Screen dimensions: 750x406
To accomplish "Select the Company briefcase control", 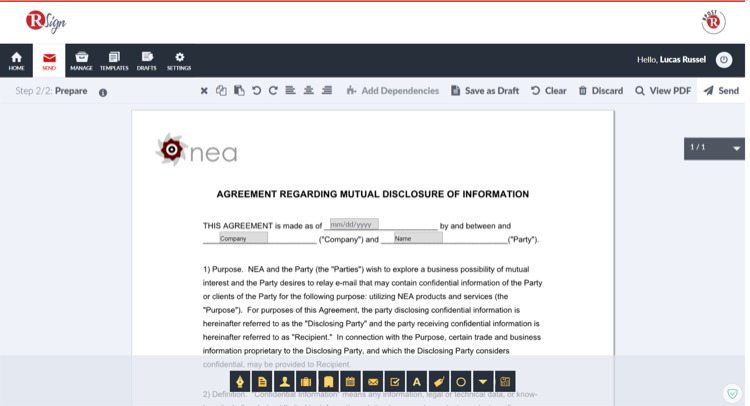I will click(x=306, y=382).
